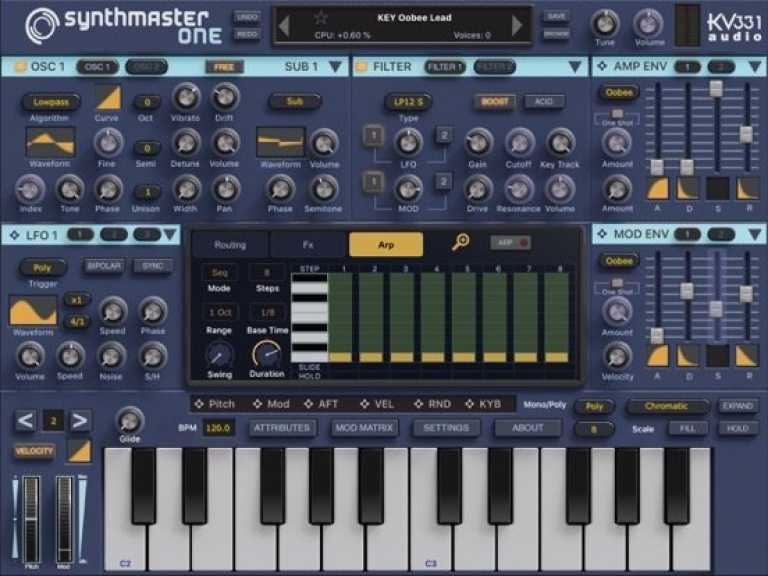The width and height of the screenshot is (768, 576).
Task: Click the OSC 1 curve shape icon
Action: 108,99
